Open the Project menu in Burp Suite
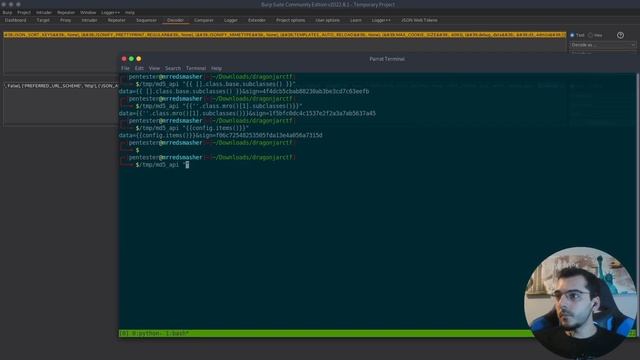This screenshot has width=640, height=360. click(x=24, y=13)
